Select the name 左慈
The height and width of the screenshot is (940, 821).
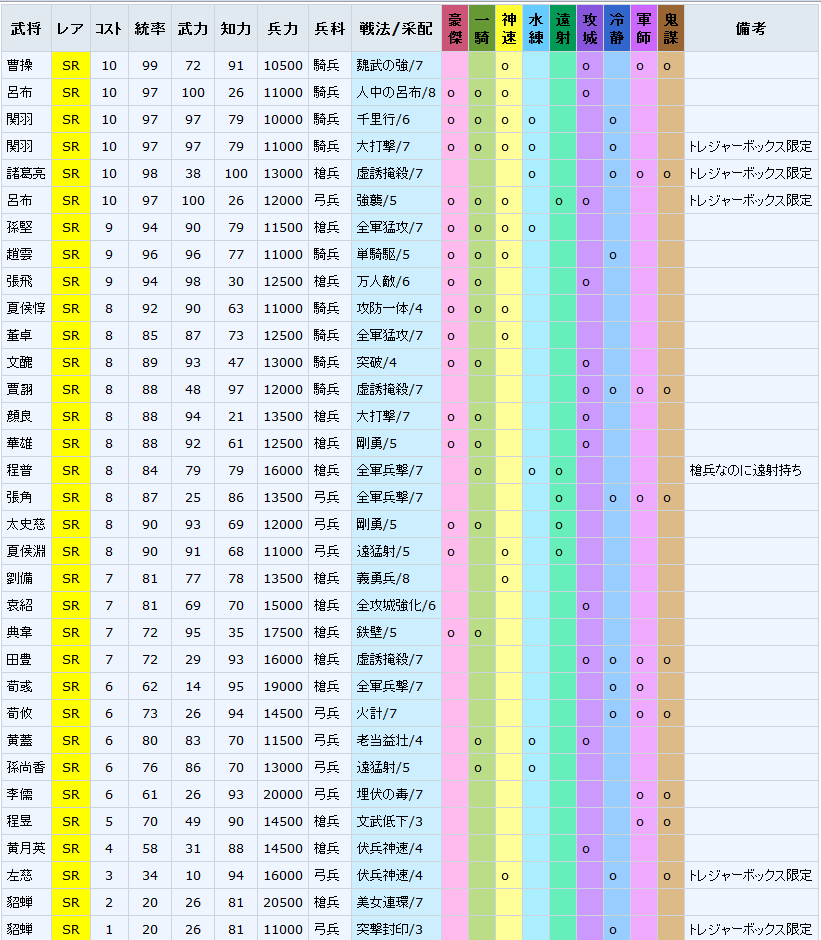pyautogui.click(x=20, y=875)
